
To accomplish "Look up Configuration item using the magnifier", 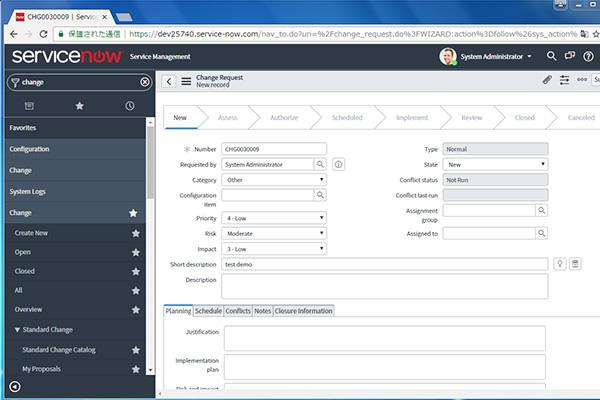I will click(x=320, y=195).
